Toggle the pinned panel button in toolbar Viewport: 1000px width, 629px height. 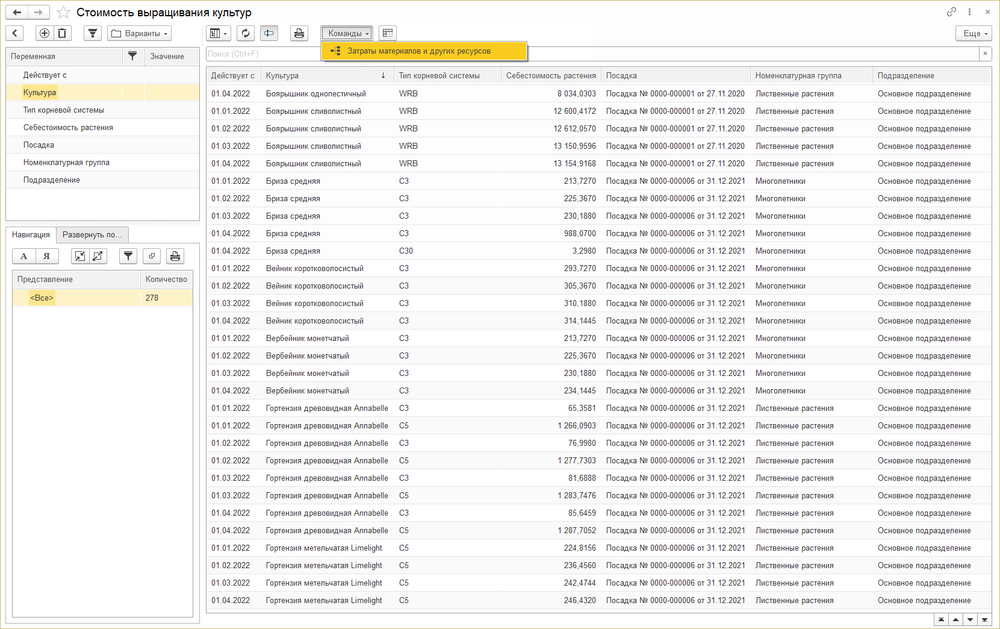coord(269,33)
